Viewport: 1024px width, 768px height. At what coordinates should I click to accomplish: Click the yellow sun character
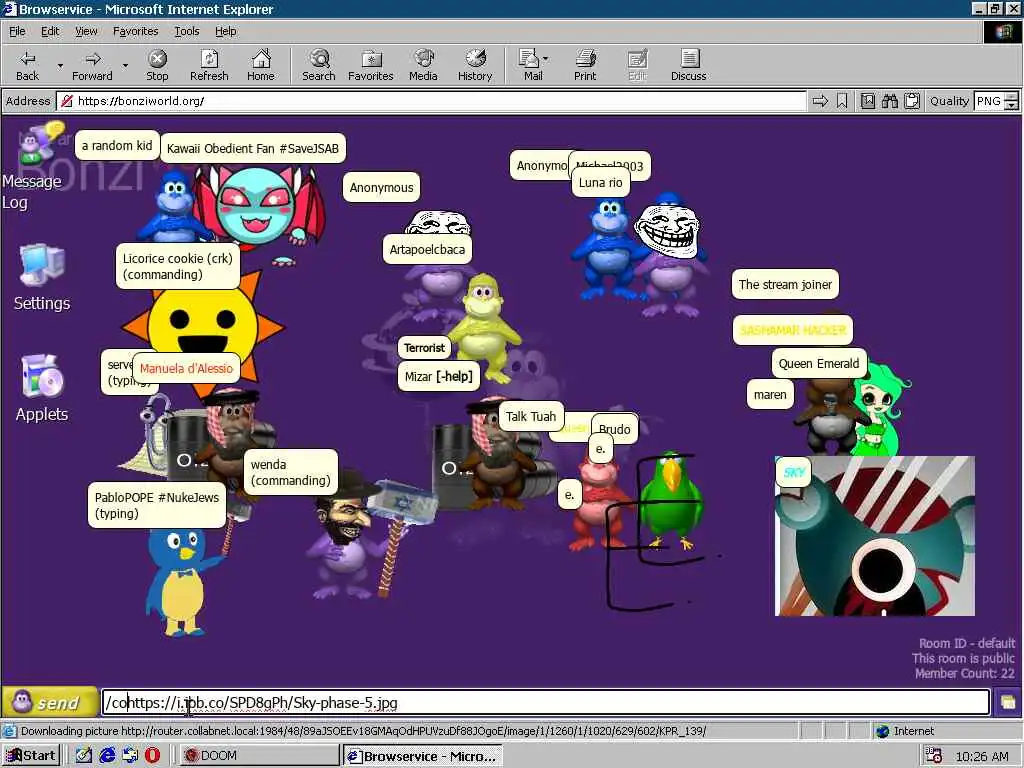tap(203, 325)
